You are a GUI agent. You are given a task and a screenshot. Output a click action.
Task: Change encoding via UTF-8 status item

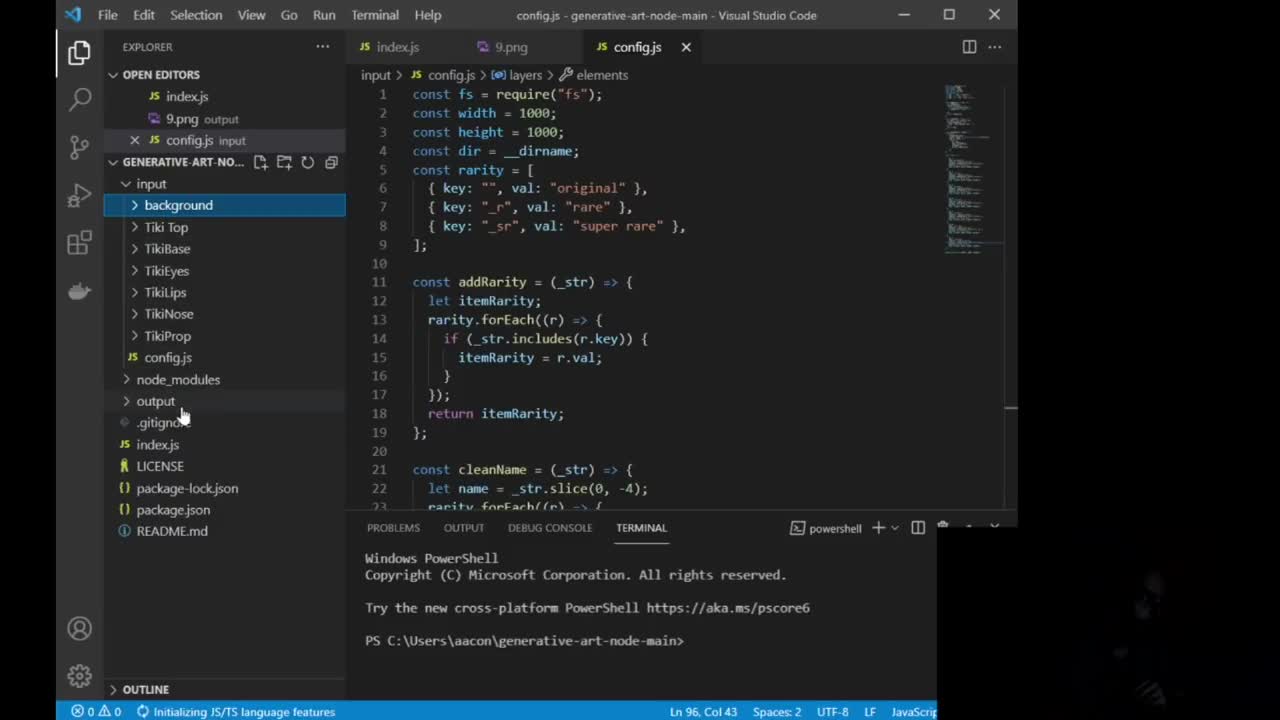point(832,712)
